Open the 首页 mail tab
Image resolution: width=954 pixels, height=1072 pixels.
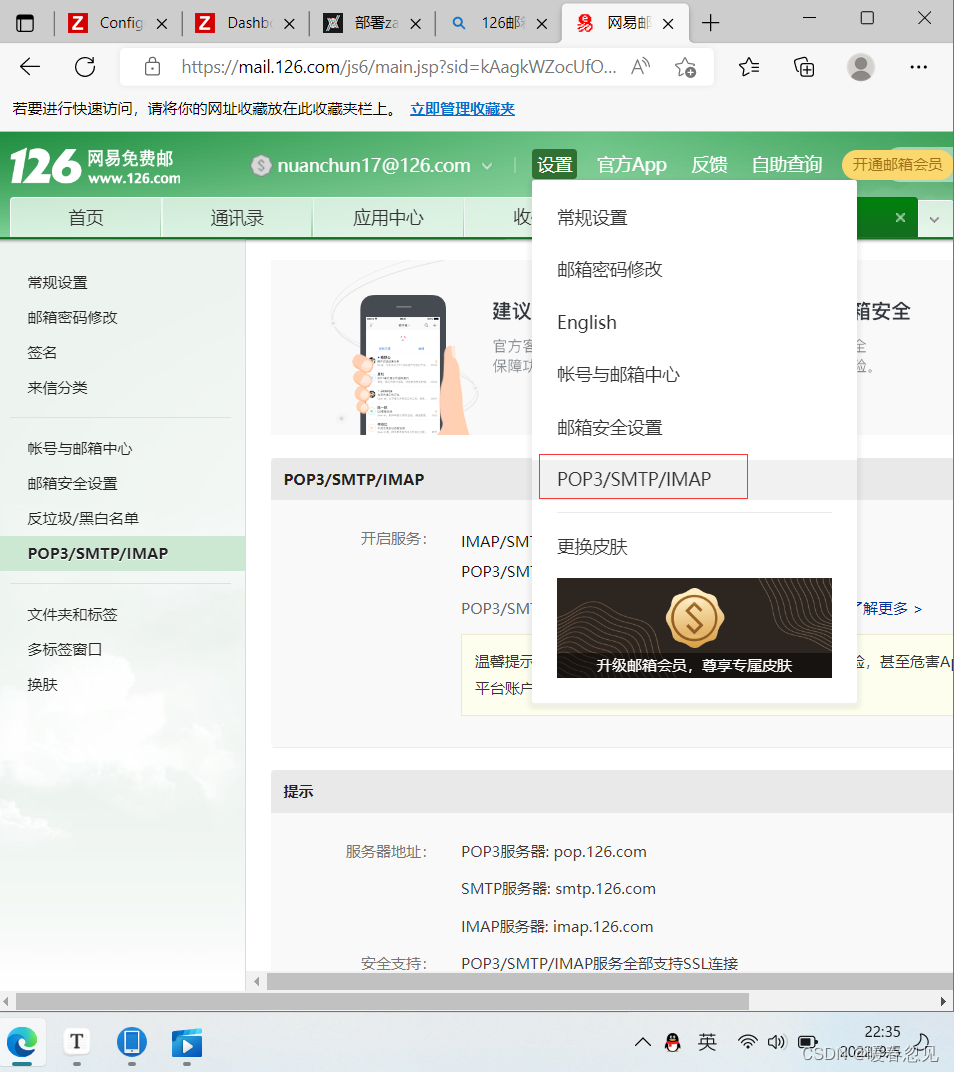point(85,218)
